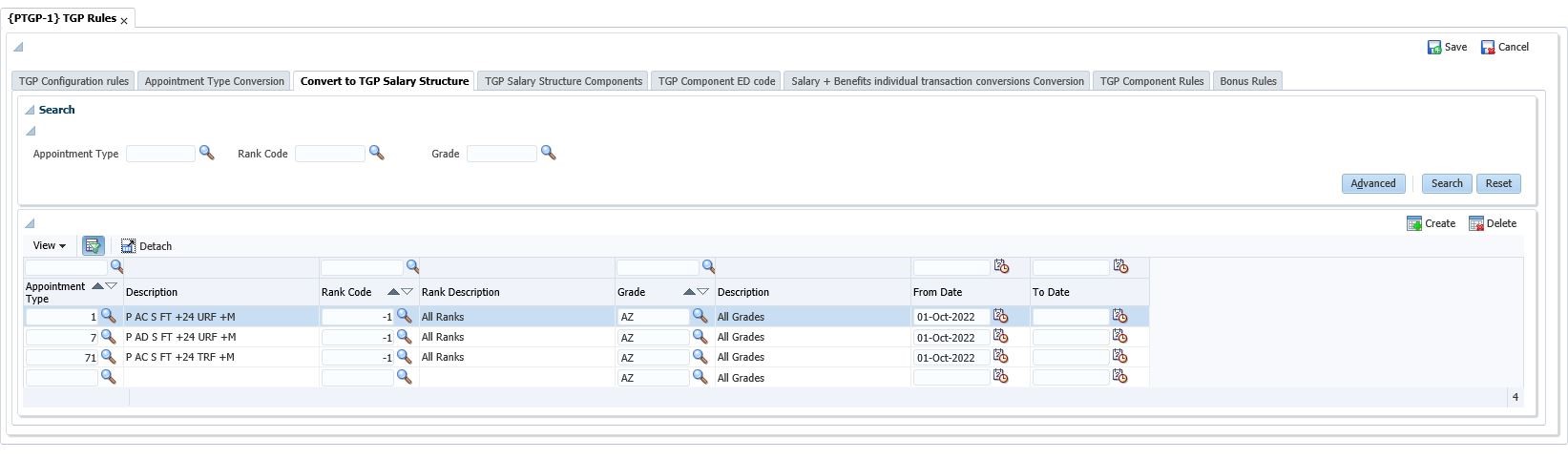Select the P AC S FT +24 TRF +M description cell
Viewport: 1568px width, 459px height.
pyautogui.click(x=220, y=357)
